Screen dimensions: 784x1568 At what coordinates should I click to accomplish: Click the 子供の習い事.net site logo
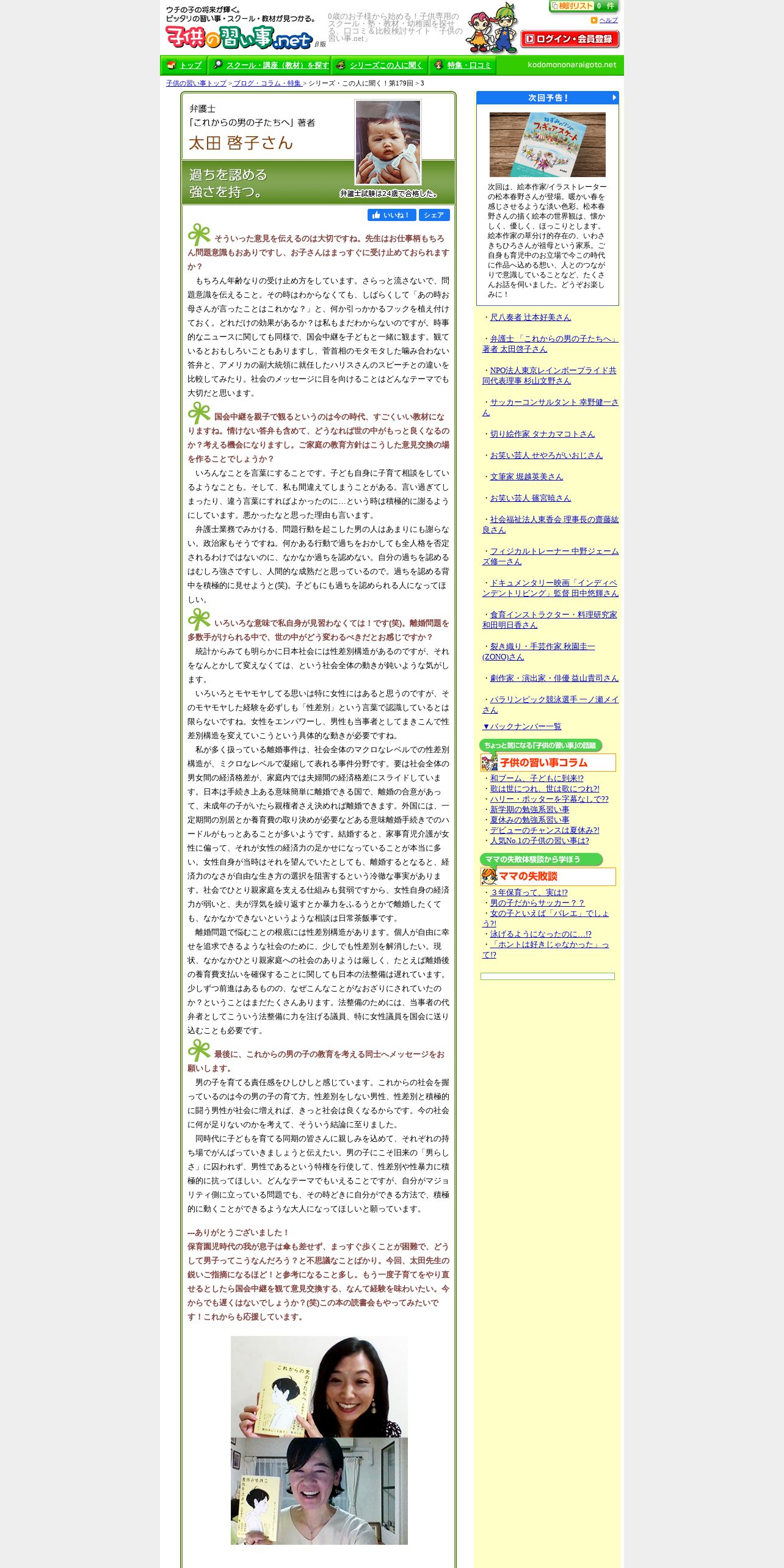coord(239,37)
